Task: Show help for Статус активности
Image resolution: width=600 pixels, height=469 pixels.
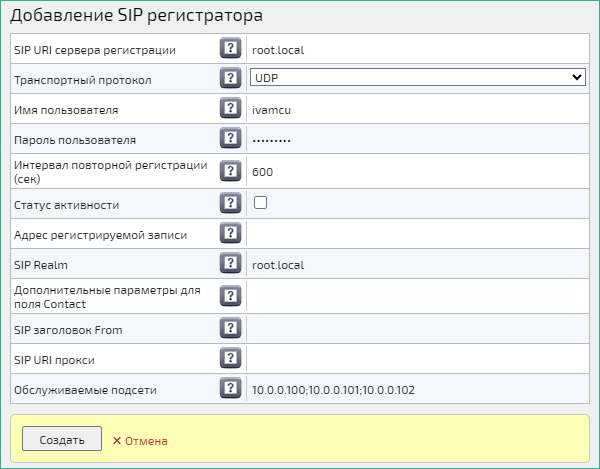Action: pos(230,204)
